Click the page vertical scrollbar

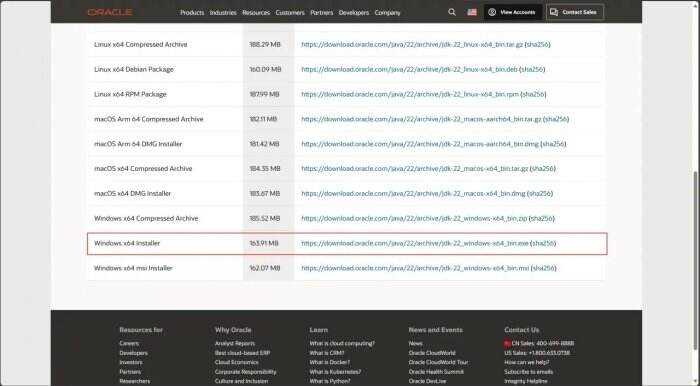[x=696, y=261]
